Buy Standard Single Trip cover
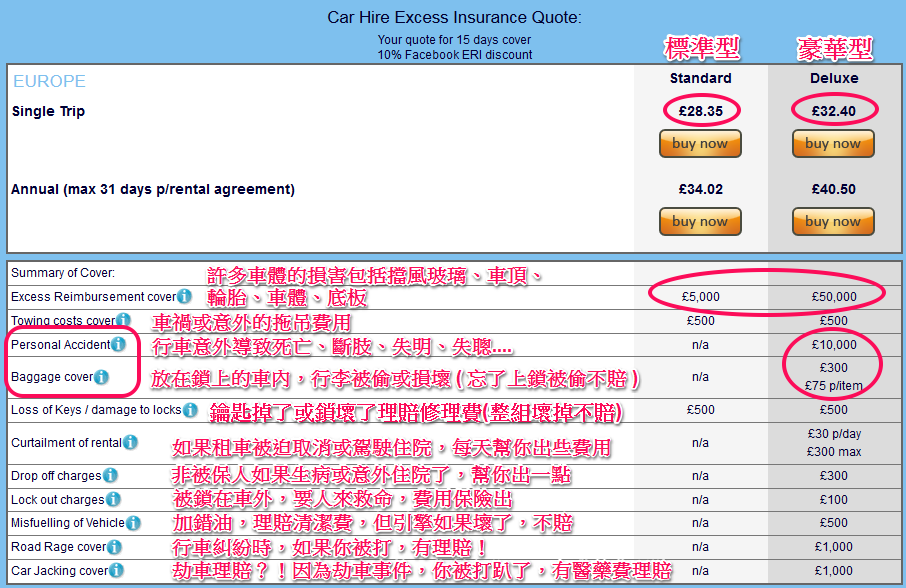 [x=700, y=144]
